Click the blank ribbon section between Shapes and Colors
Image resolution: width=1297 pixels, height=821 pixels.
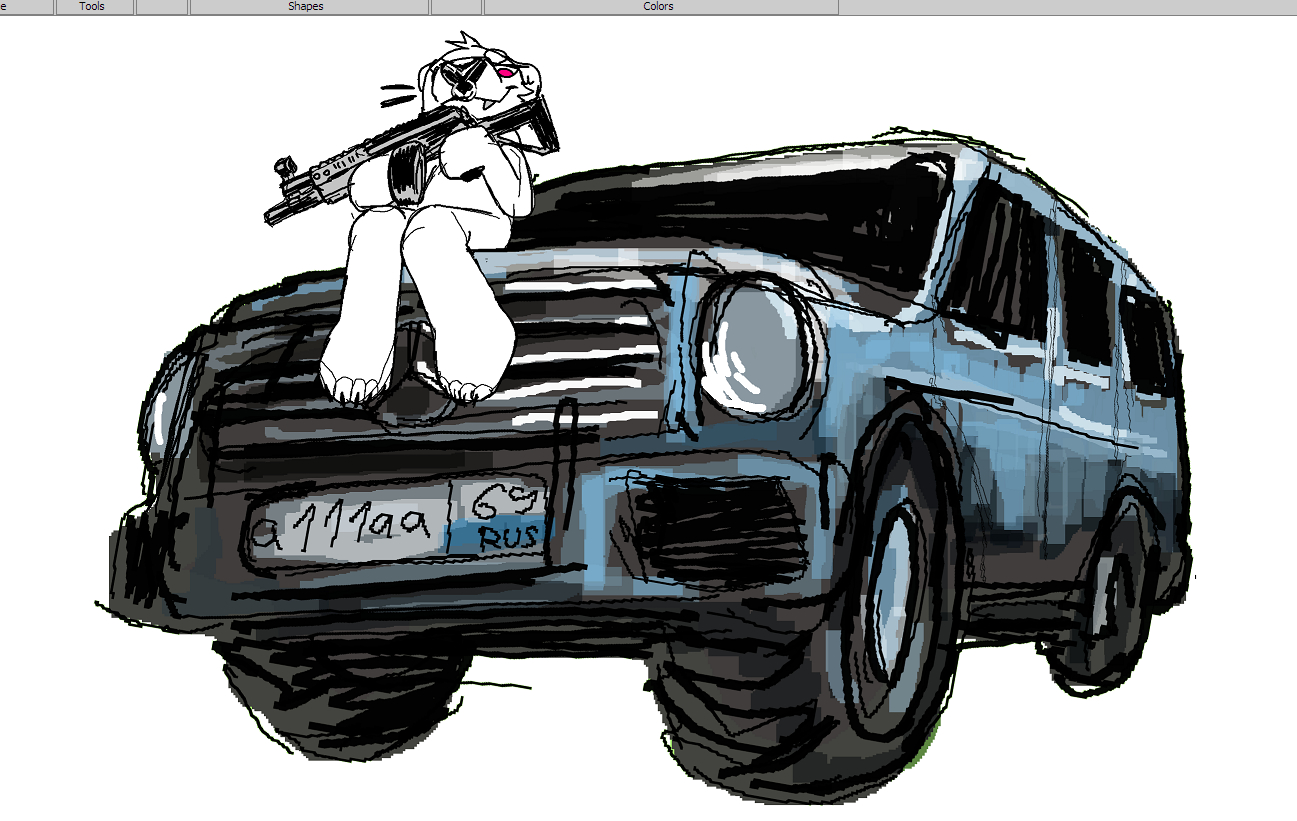tap(456, 7)
